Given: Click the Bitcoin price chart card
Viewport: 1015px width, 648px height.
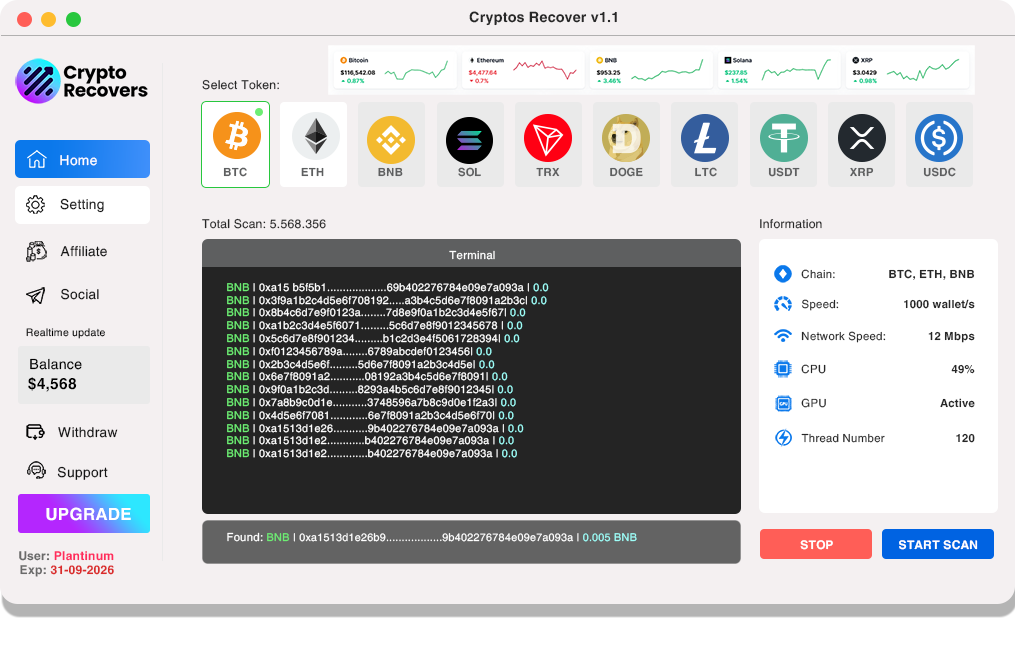Looking at the screenshot, I should (394, 70).
